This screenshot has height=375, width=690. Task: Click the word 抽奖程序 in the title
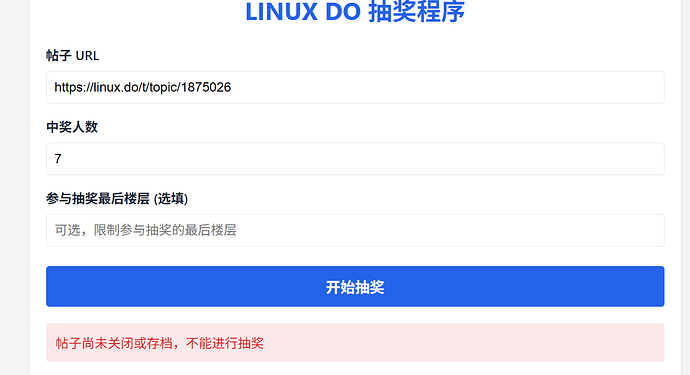click(416, 11)
